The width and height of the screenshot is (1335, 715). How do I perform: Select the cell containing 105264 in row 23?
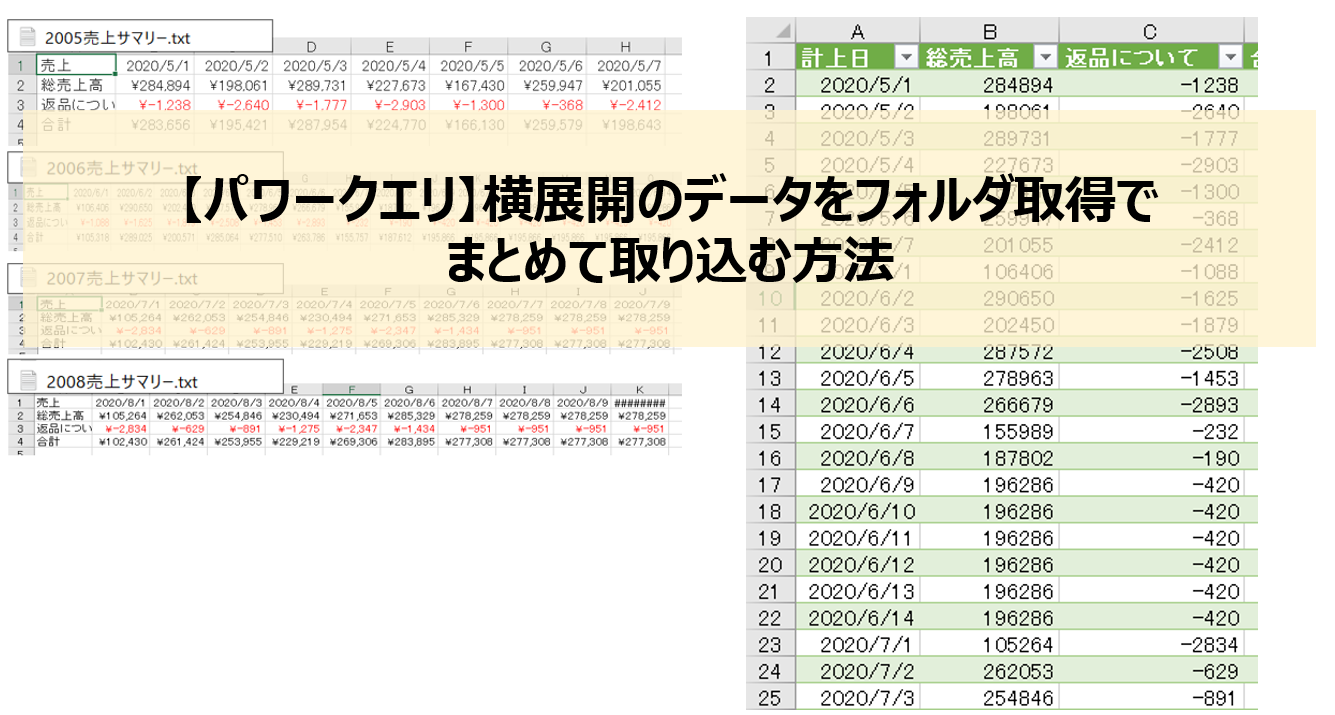(x=989, y=644)
